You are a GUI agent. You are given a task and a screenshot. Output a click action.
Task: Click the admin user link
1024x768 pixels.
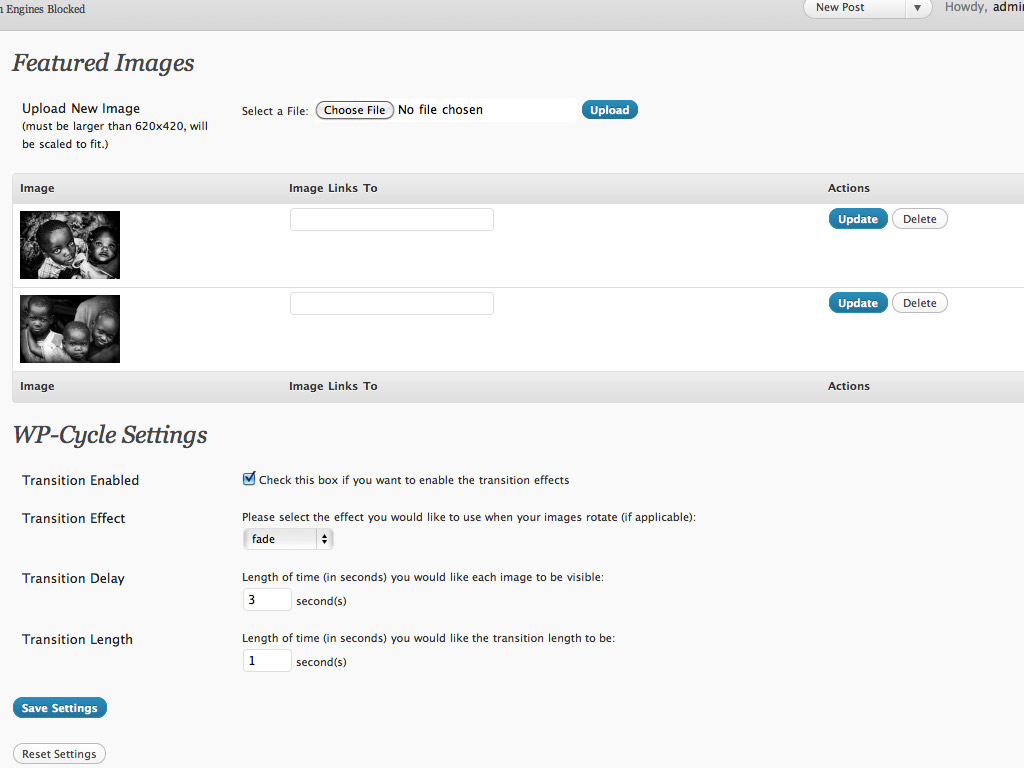coord(1008,7)
